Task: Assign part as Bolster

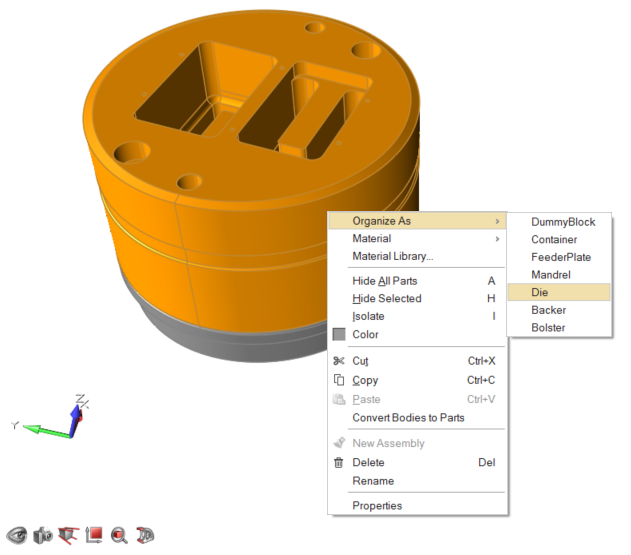Action: [x=548, y=328]
